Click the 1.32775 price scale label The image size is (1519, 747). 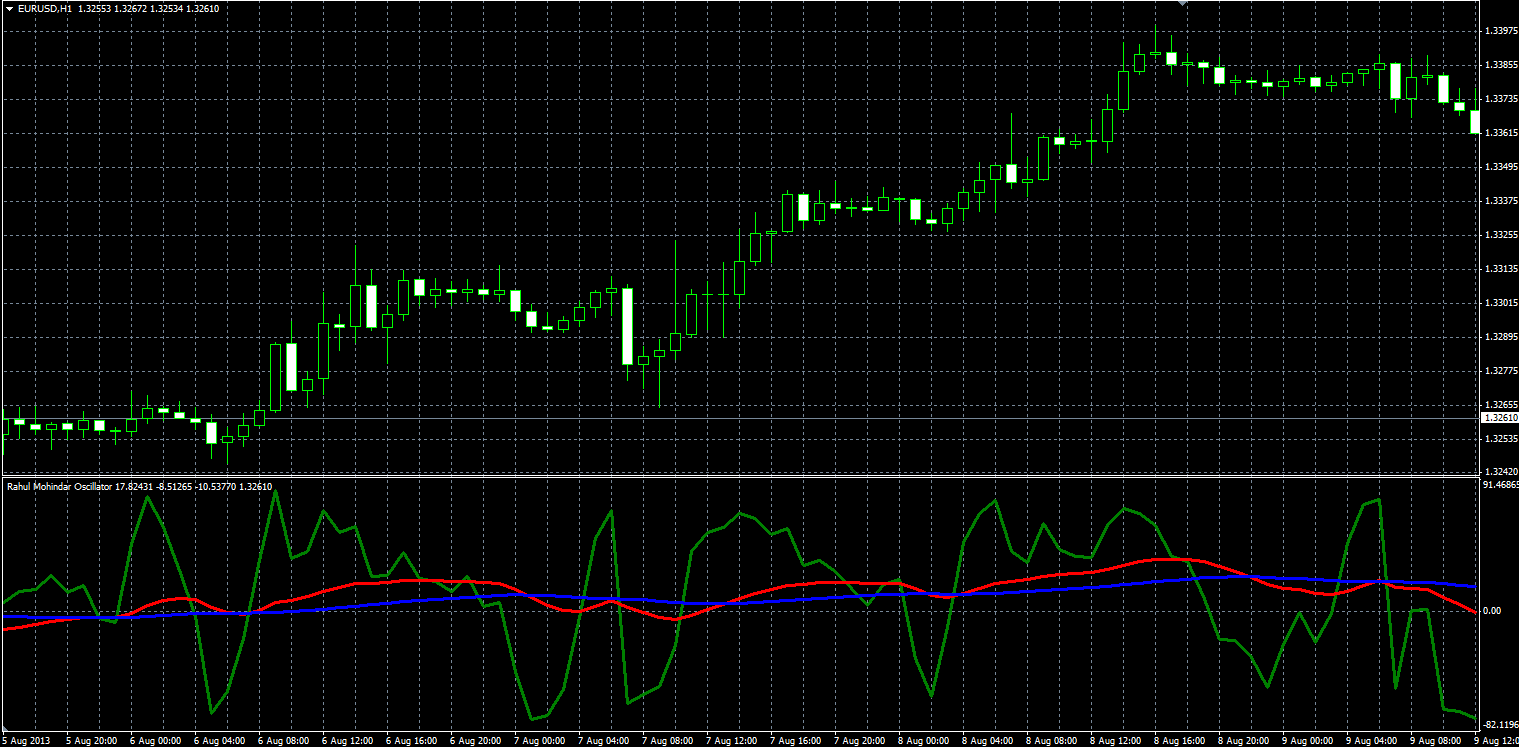click(1500, 371)
